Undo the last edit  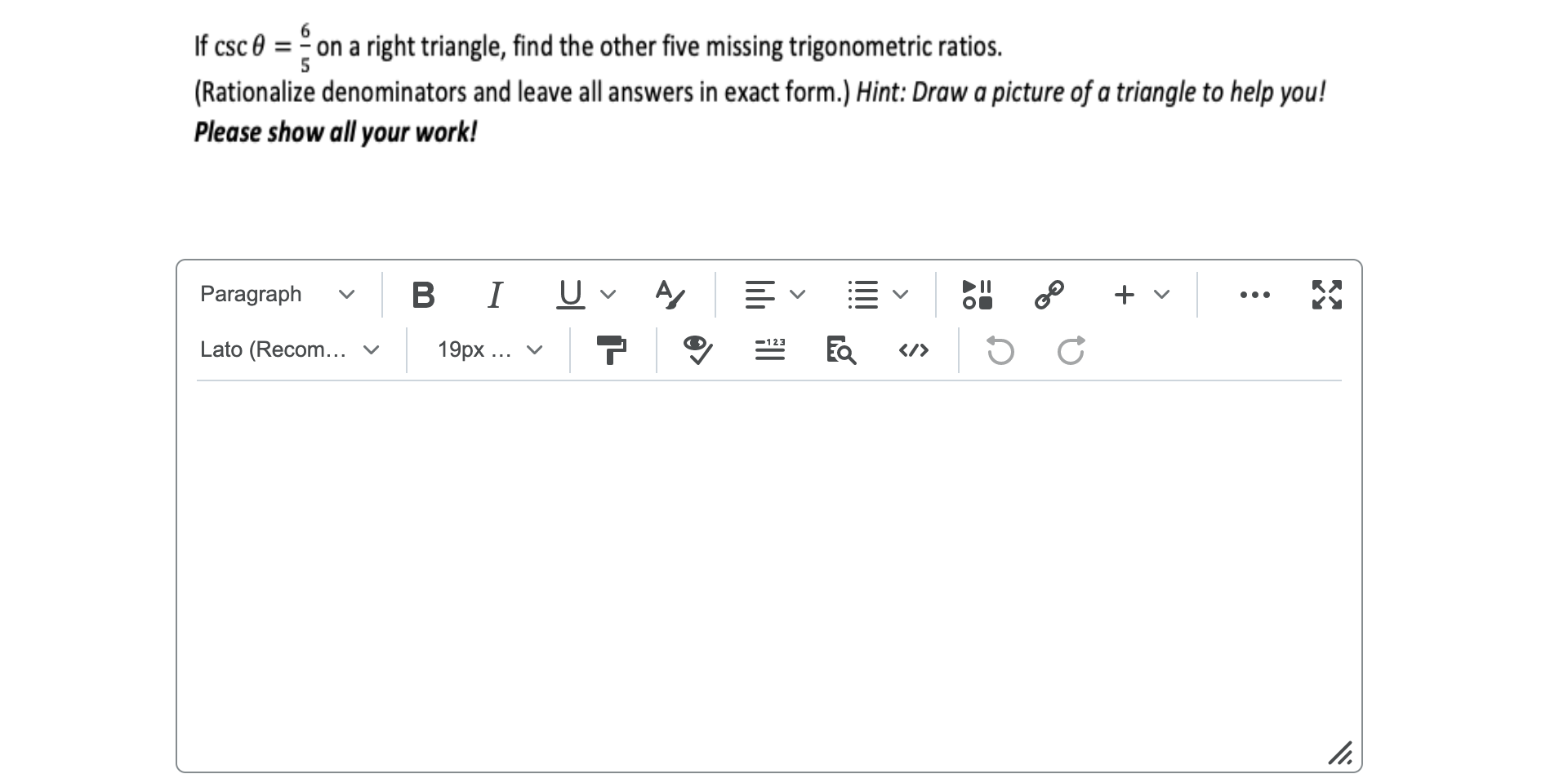click(x=1000, y=349)
